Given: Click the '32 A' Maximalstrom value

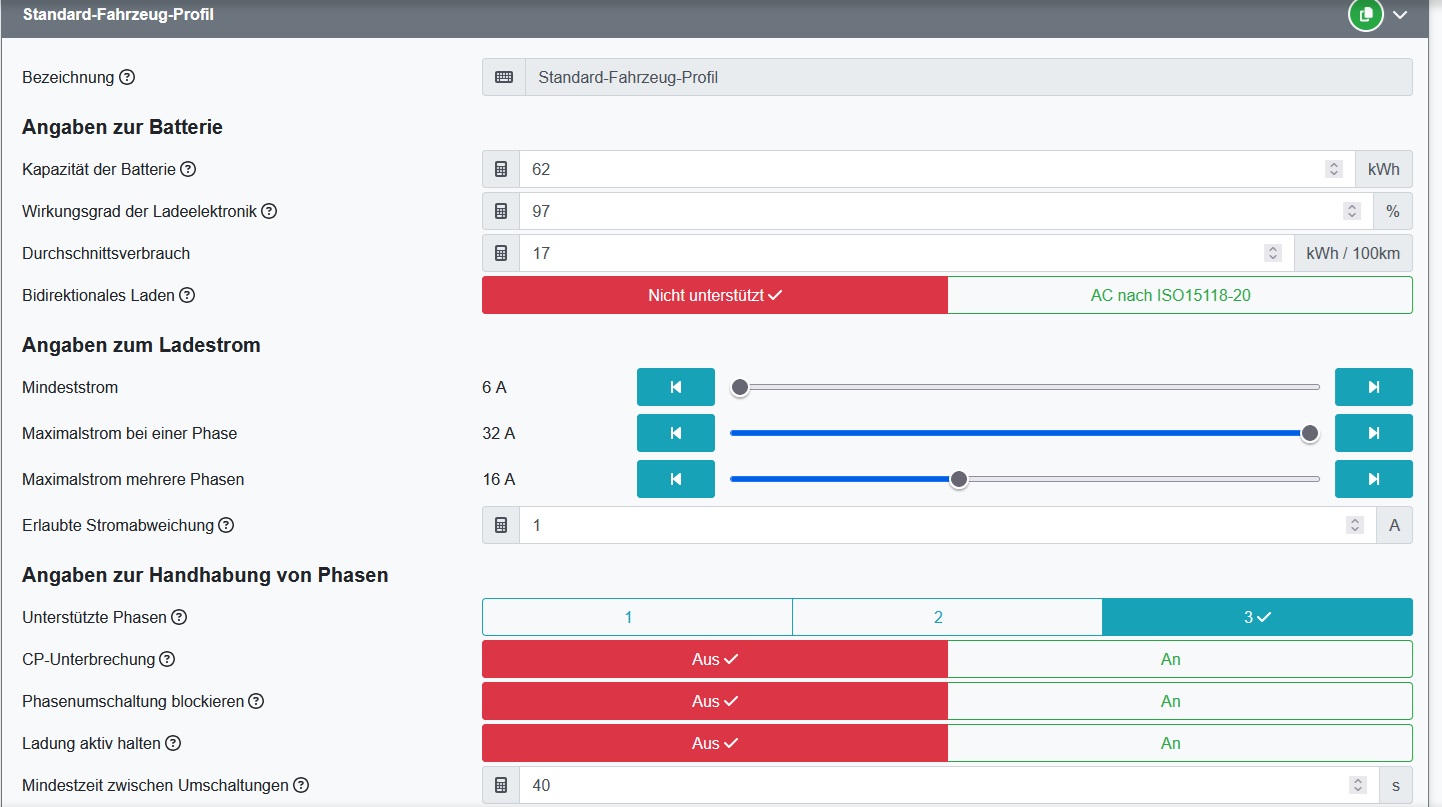Looking at the screenshot, I should [x=499, y=433].
